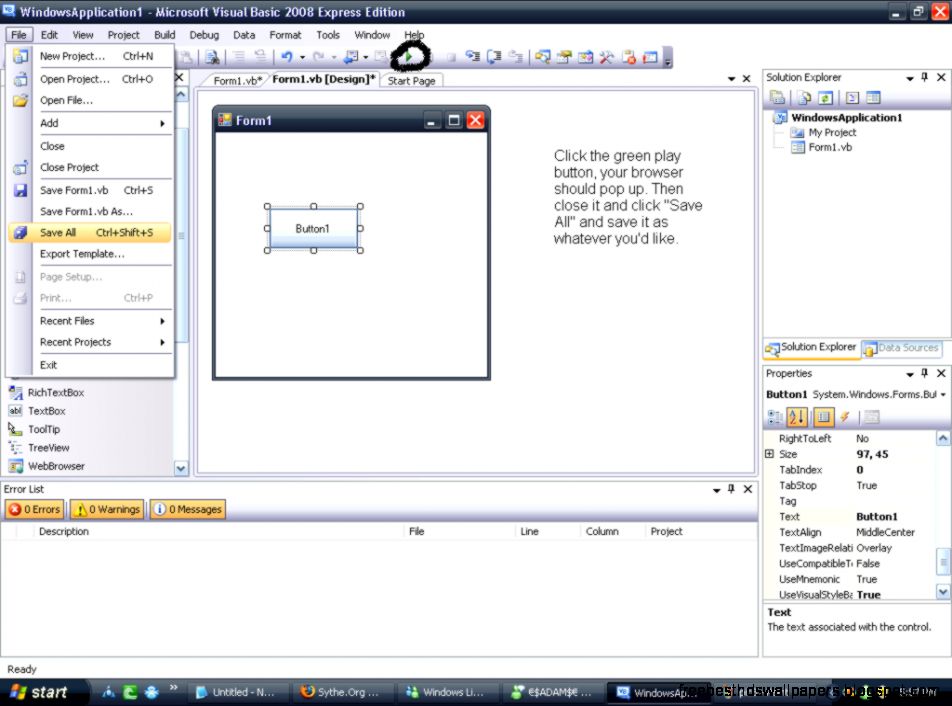Show Events lightning bolt in Properties
This screenshot has height=706, width=952.
pyautogui.click(x=845, y=416)
